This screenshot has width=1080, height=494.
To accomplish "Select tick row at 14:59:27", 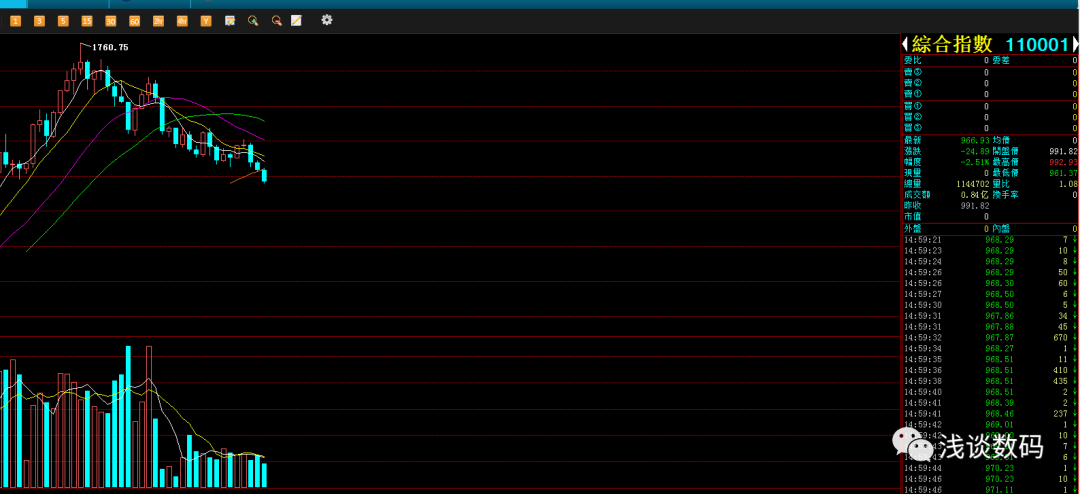I will tap(990, 294).
